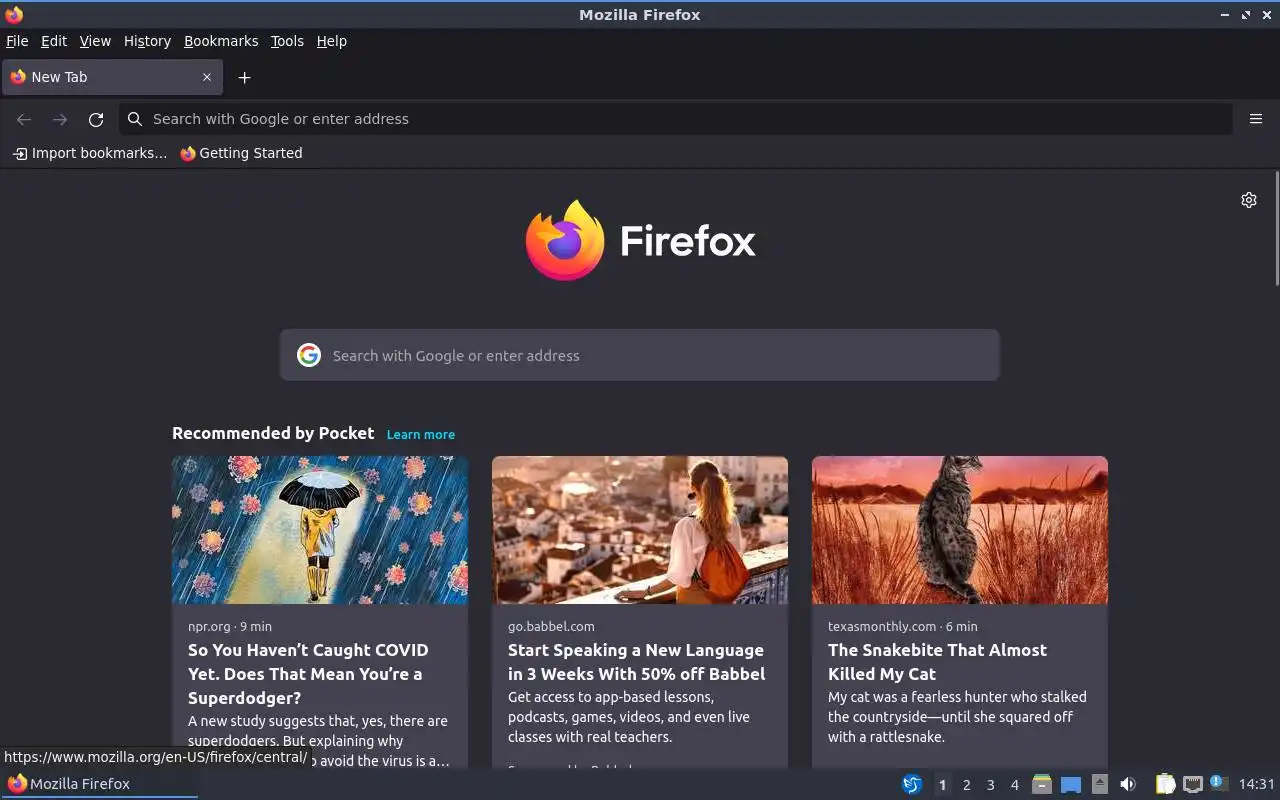Open the clipboard manager tray icon
The height and width of the screenshot is (800, 1280).
pos(1165,784)
